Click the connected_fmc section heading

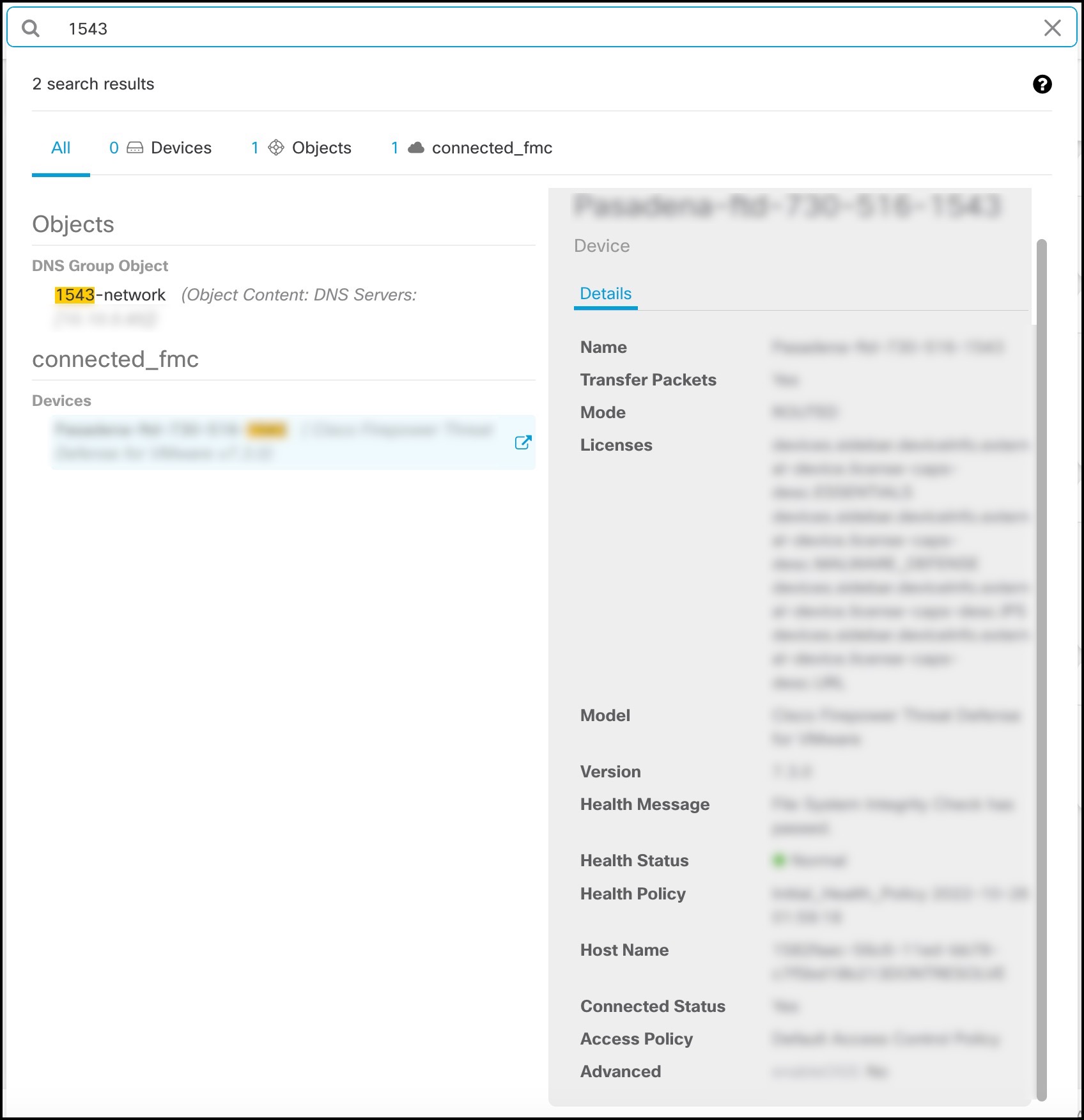coord(115,359)
